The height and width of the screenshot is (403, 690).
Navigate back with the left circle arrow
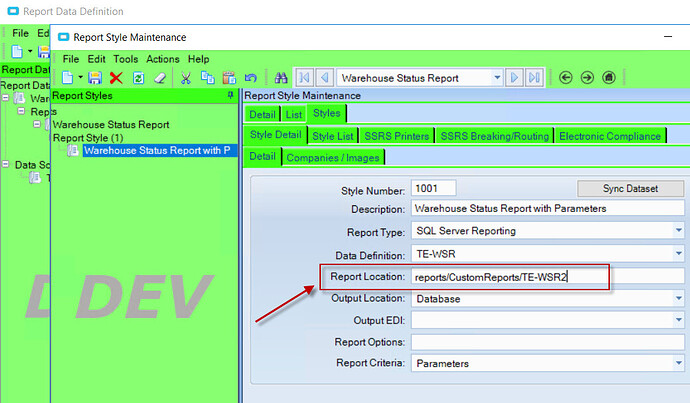565,78
